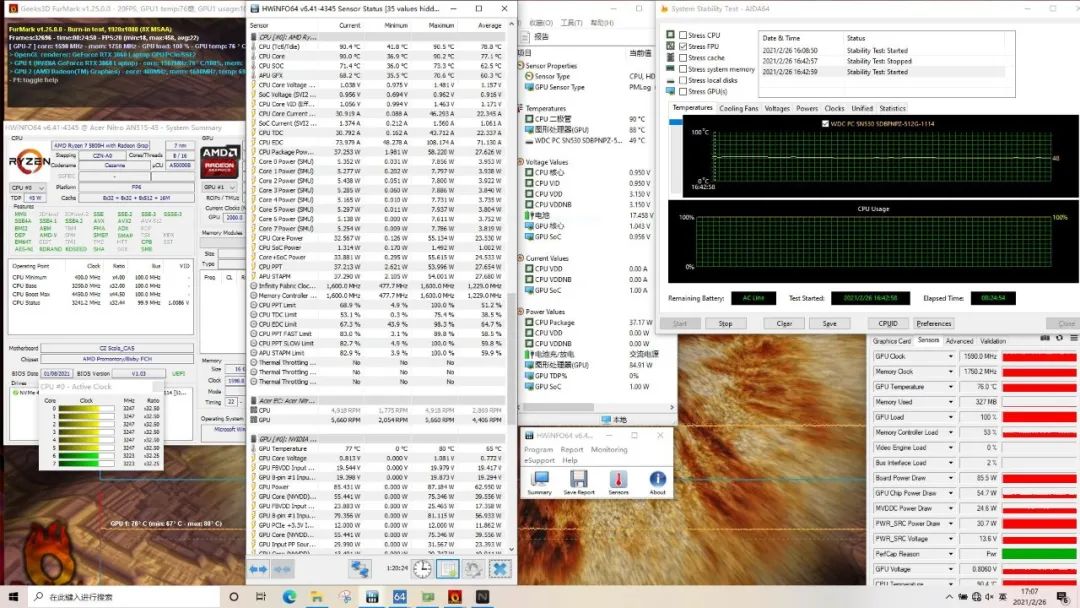Switch to the Cooling Fans tab
This screenshot has width=1080, height=608.
pos(738,108)
